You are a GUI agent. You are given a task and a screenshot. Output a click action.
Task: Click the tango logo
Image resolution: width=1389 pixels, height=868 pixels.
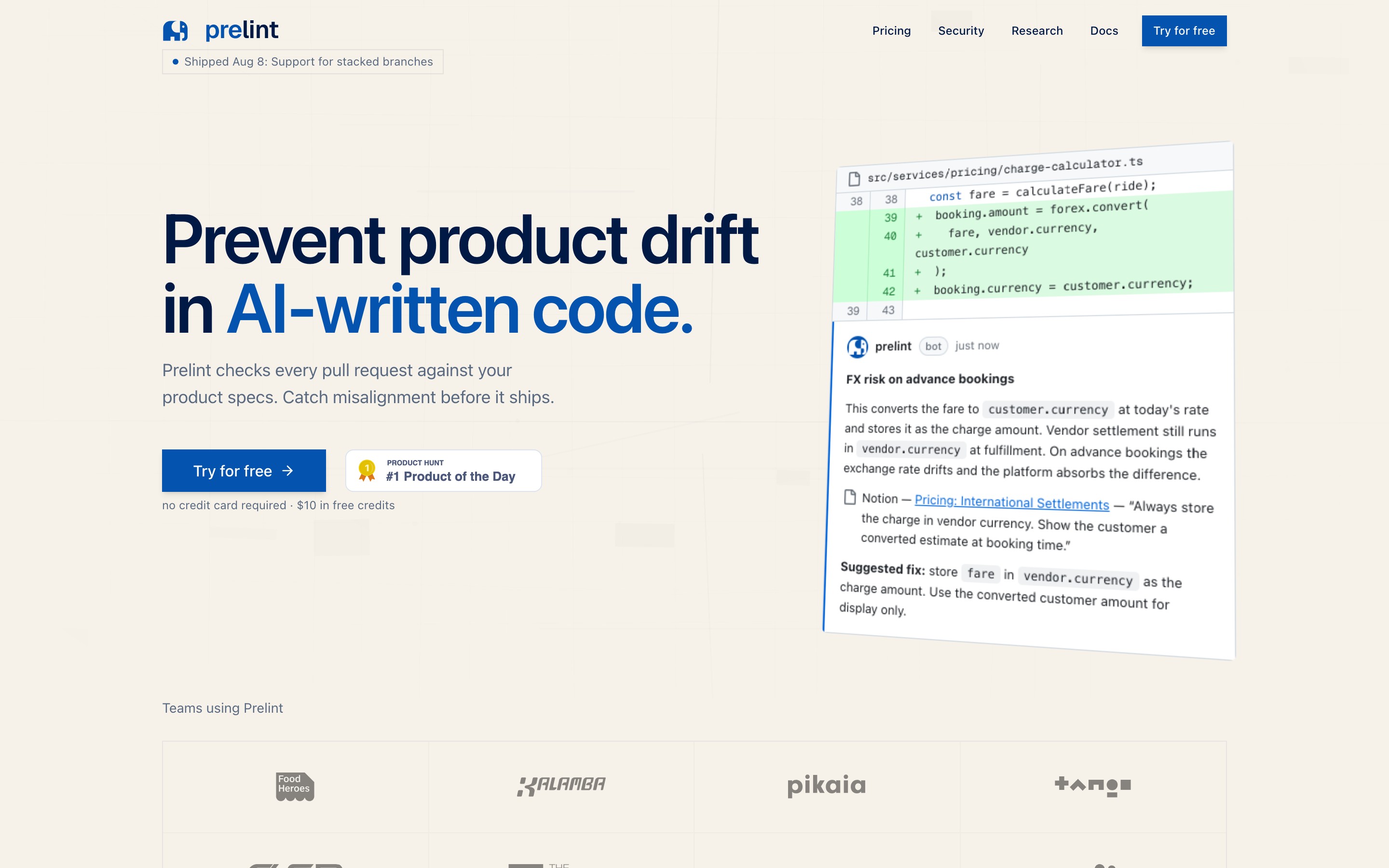[x=1093, y=786]
